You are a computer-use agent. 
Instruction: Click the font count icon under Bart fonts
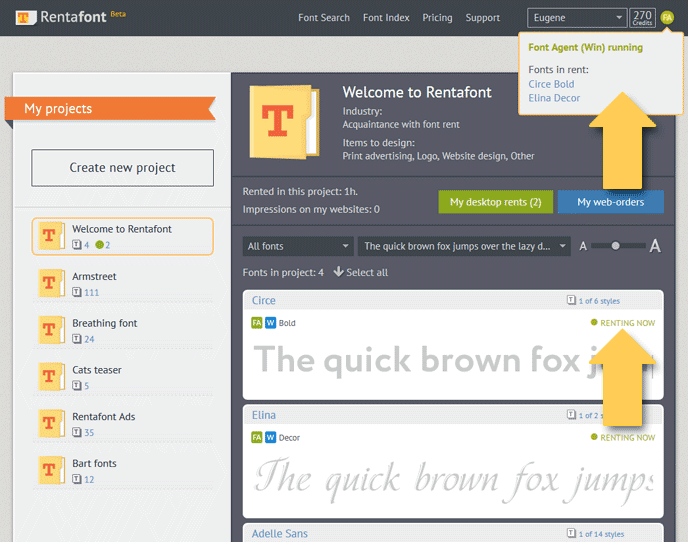point(77,479)
